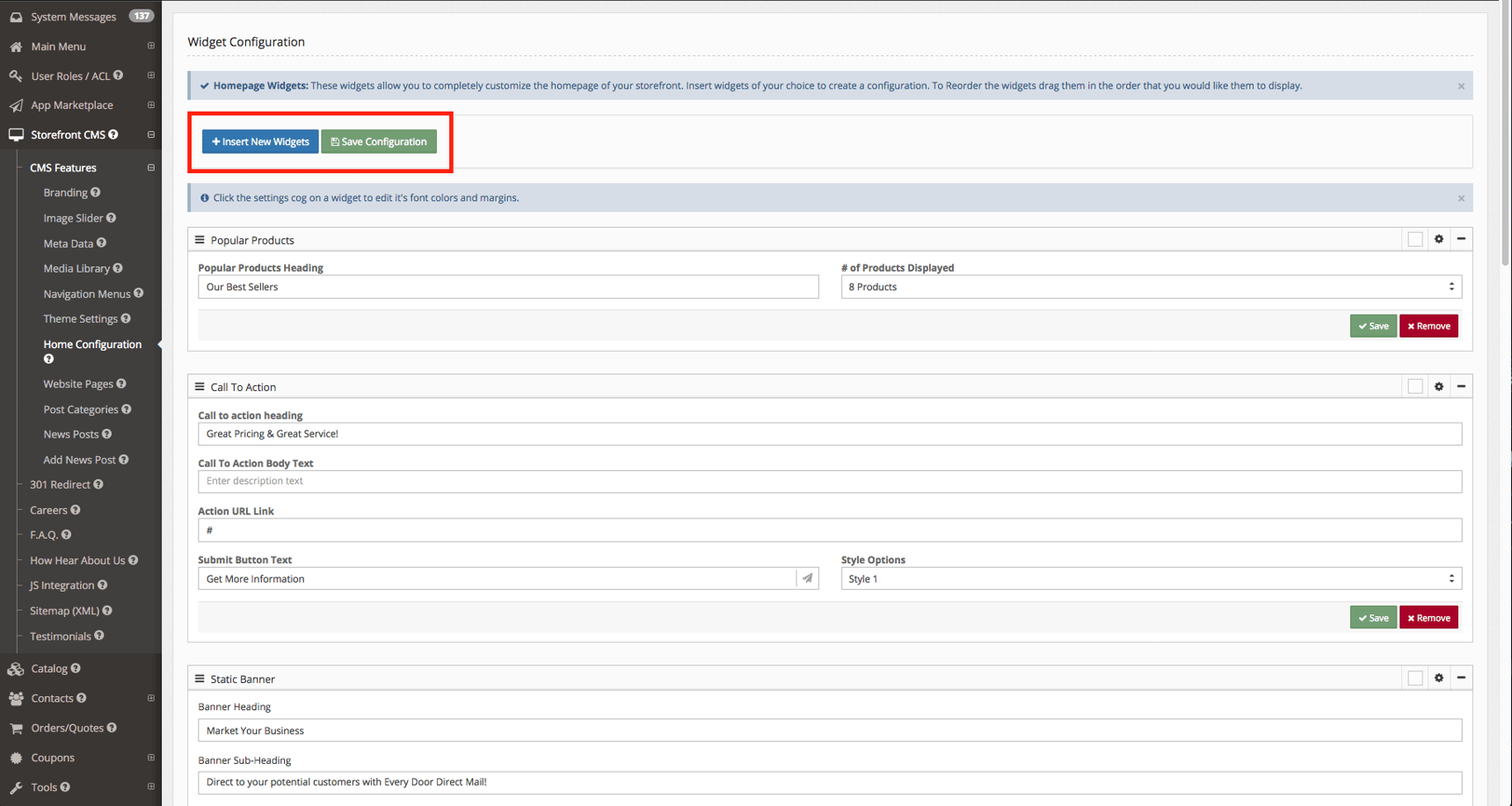
Task: Click the Call To Action Body Text field
Action: tap(830, 481)
